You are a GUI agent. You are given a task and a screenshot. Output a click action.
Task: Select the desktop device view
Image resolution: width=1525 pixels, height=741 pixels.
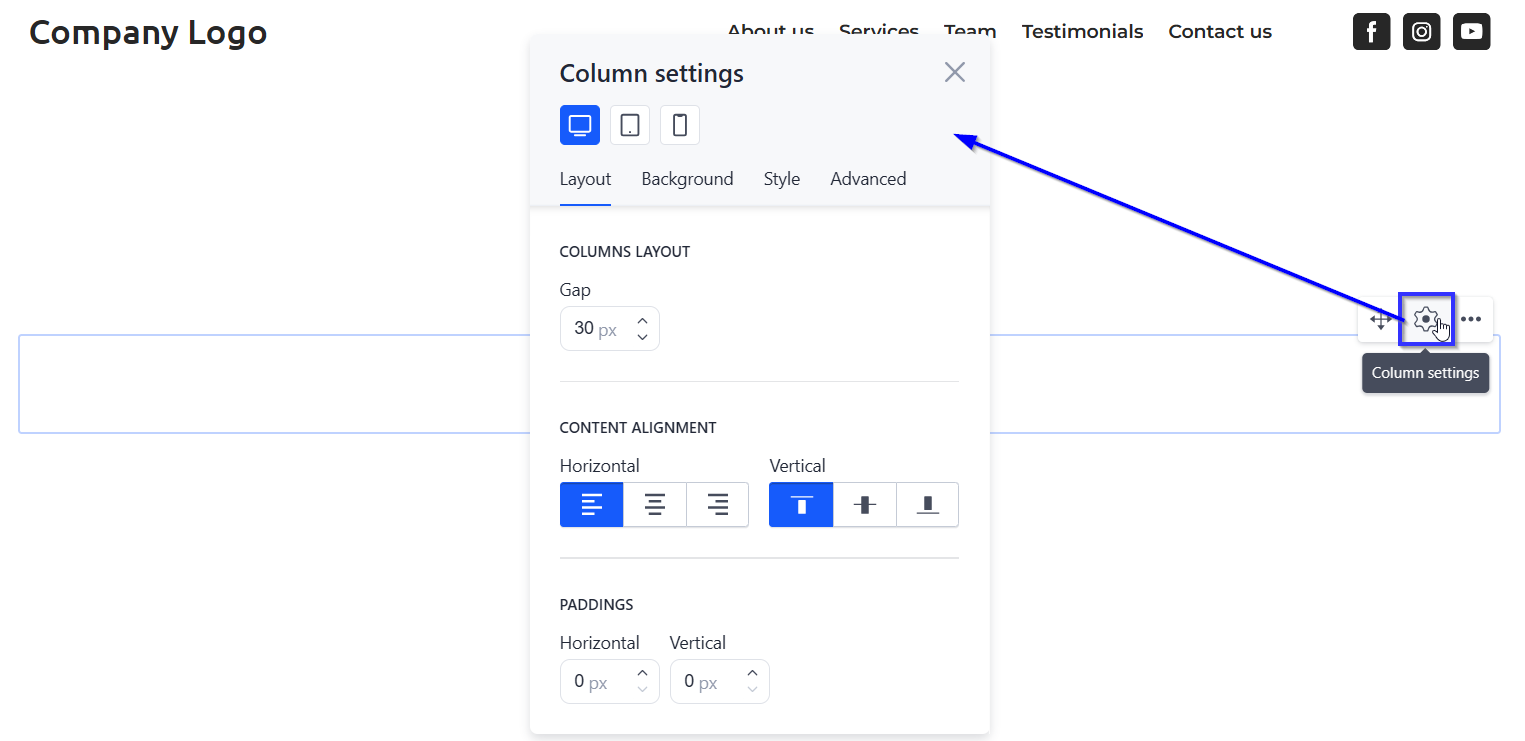580,125
